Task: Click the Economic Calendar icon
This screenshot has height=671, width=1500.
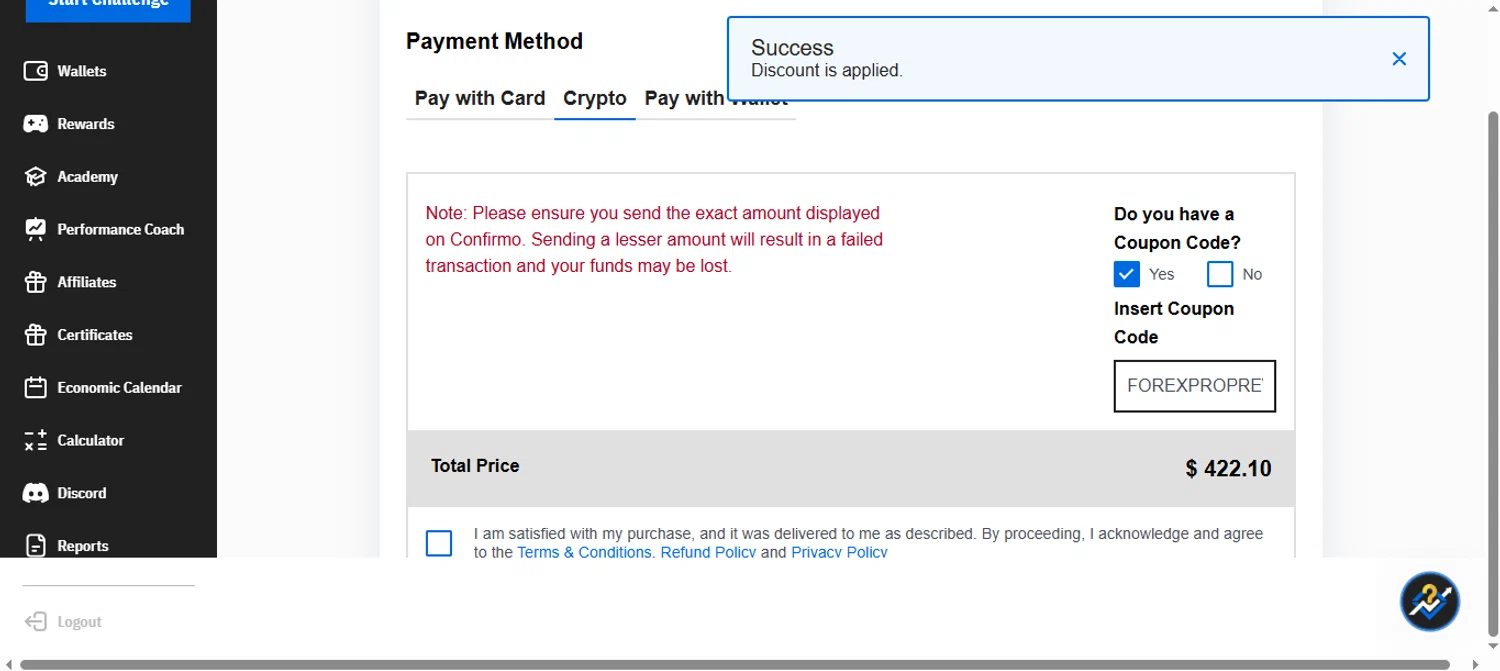Action: [36, 387]
